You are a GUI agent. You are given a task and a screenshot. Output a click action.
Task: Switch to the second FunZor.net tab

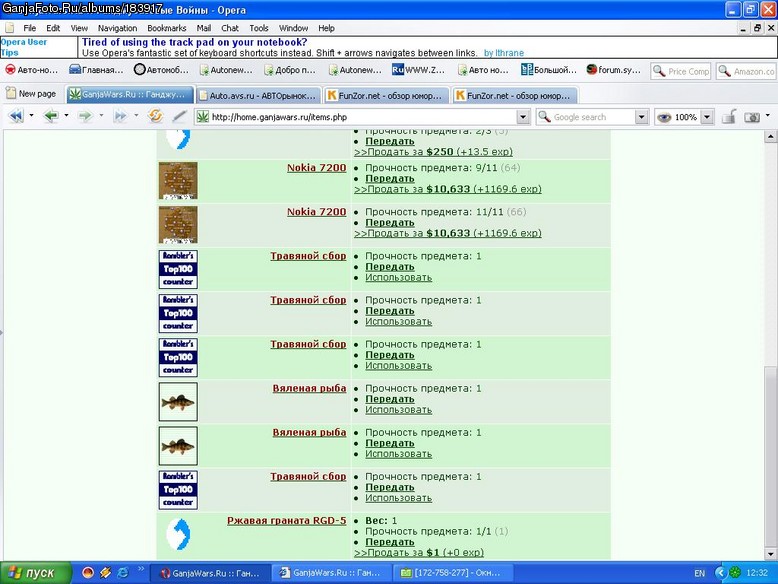pos(514,95)
